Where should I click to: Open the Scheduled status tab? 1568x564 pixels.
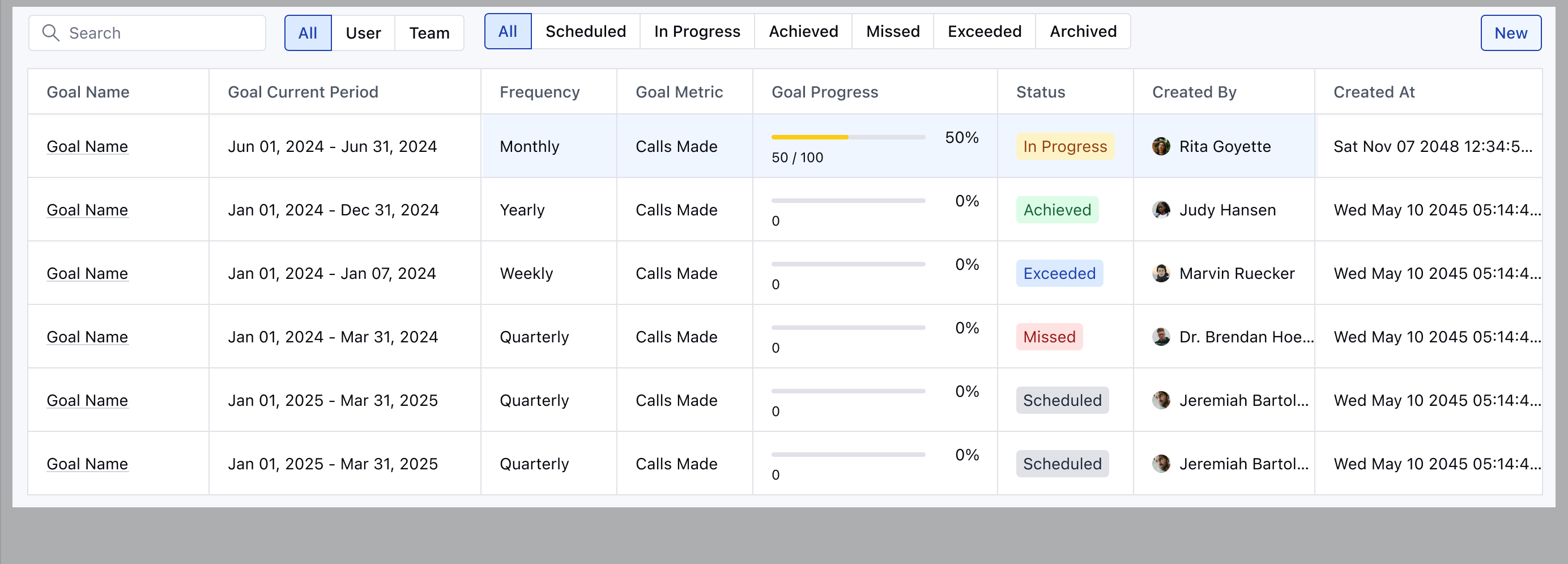point(586,31)
